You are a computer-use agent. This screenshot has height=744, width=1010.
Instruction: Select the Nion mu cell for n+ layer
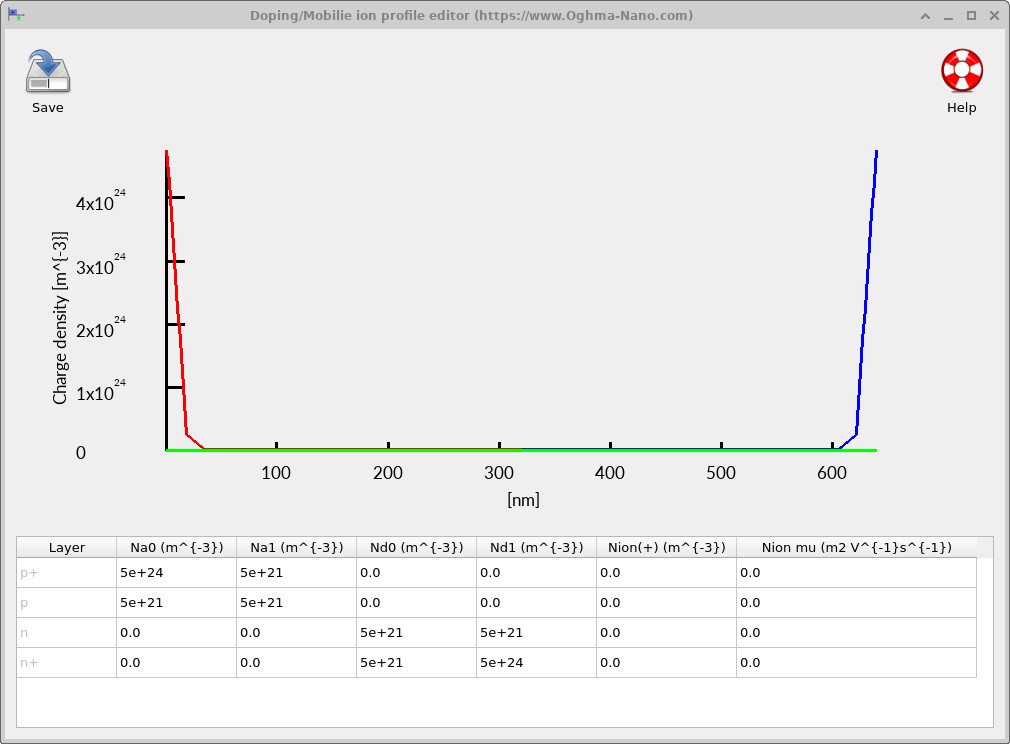tap(857, 662)
